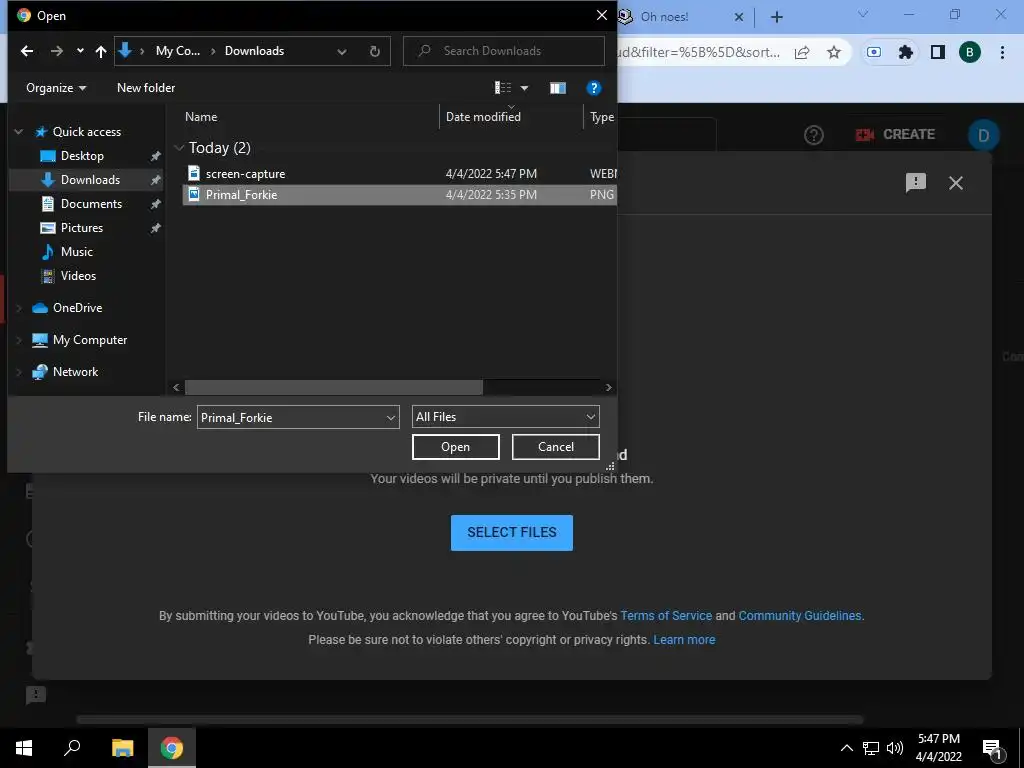Open the Organize menu
This screenshot has width=1024, height=768.
coord(56,88)
